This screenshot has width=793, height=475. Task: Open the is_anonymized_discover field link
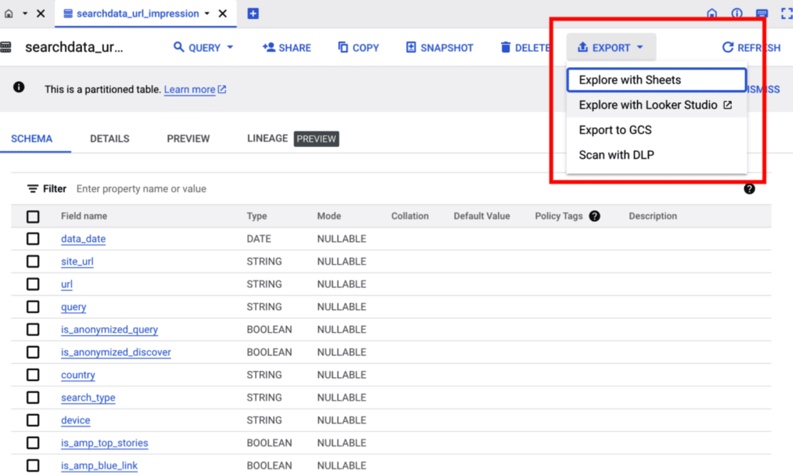coord(116,352)
